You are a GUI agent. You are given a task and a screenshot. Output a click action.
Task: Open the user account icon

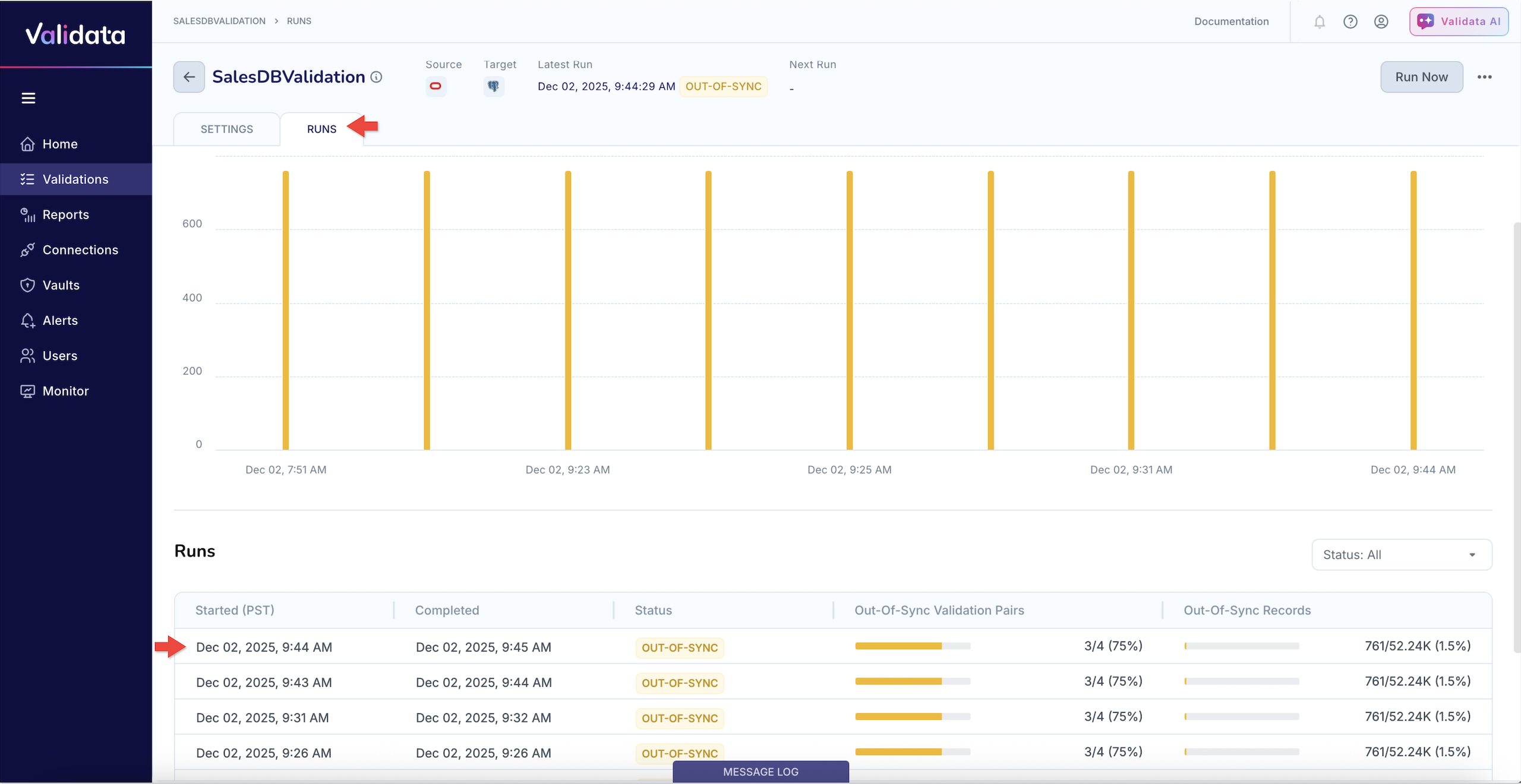coord(1381,21)
